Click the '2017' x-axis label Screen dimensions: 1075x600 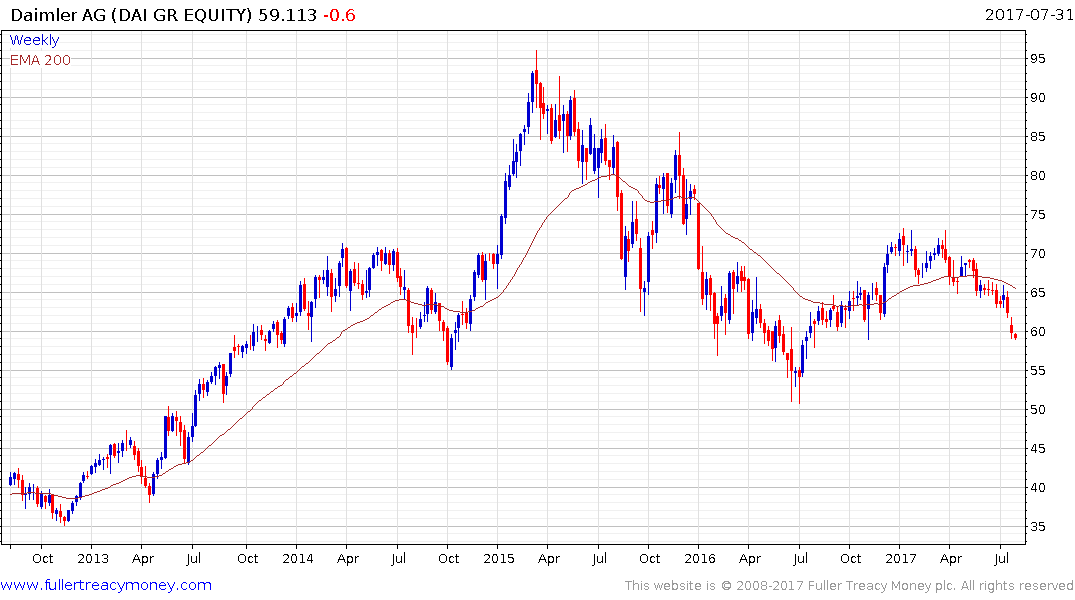coord(900,558)
